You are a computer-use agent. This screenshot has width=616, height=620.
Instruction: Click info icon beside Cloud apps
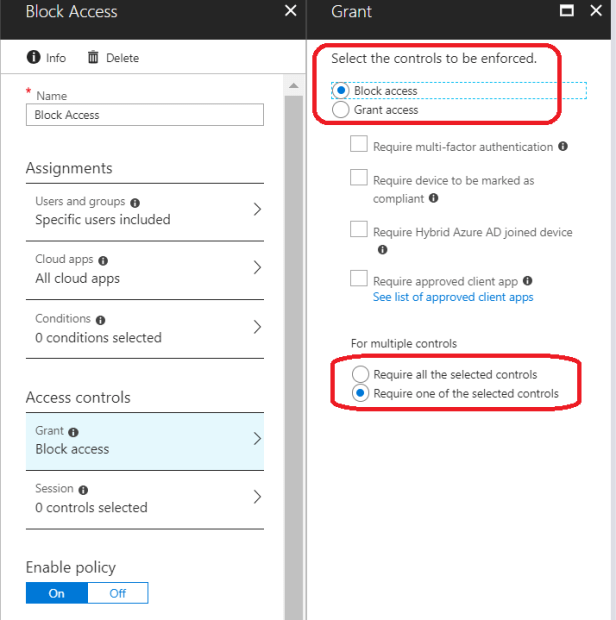coord(103,260)
